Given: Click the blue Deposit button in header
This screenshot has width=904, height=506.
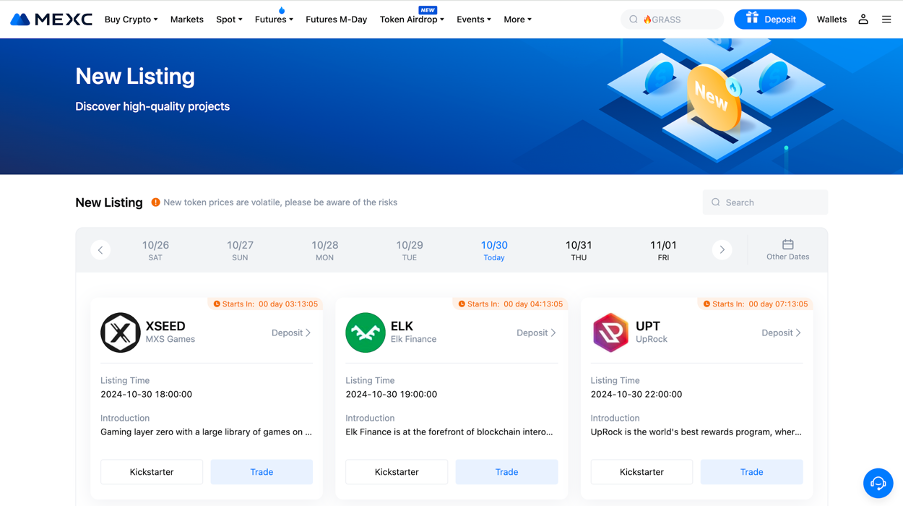Looking at the screenshot, I should click(x=770, y=19).
